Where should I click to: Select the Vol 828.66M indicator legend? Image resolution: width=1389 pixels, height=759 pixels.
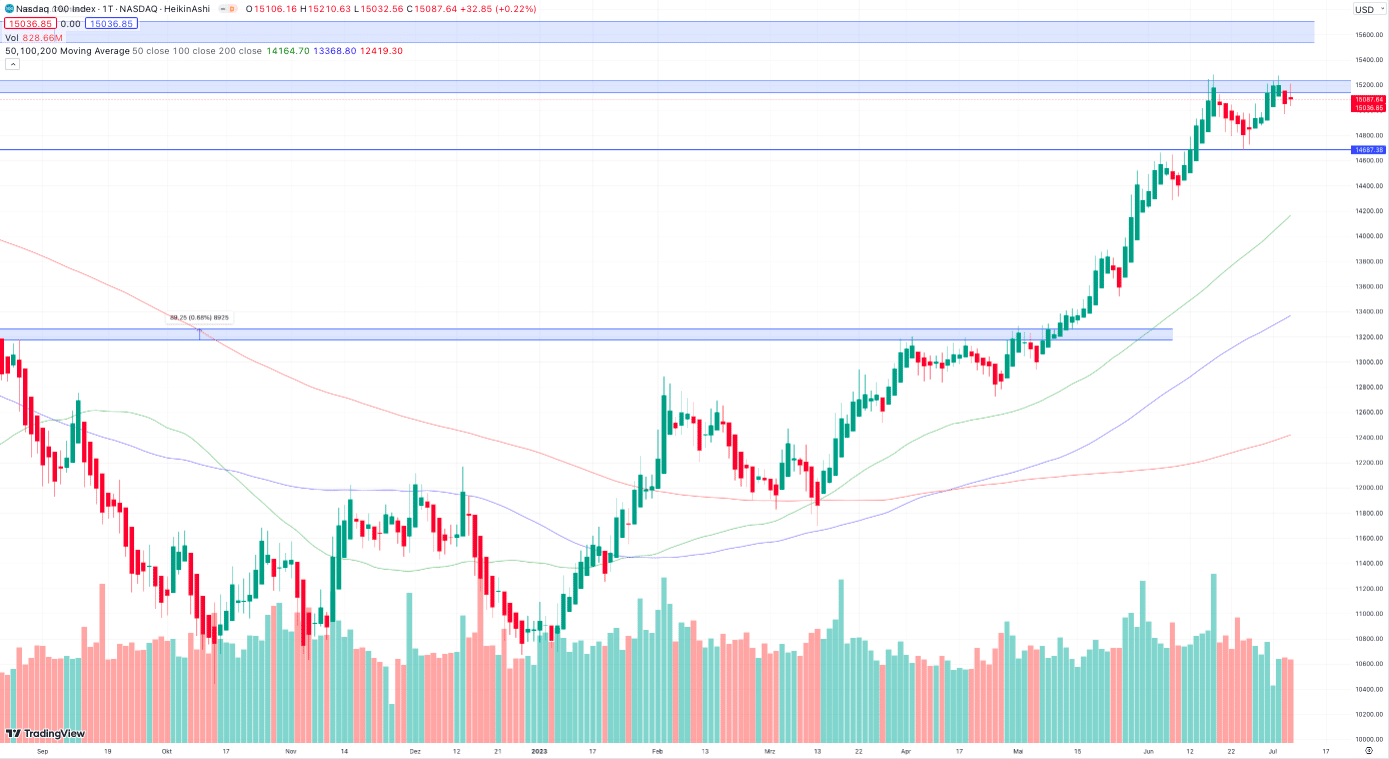point(34,37)
